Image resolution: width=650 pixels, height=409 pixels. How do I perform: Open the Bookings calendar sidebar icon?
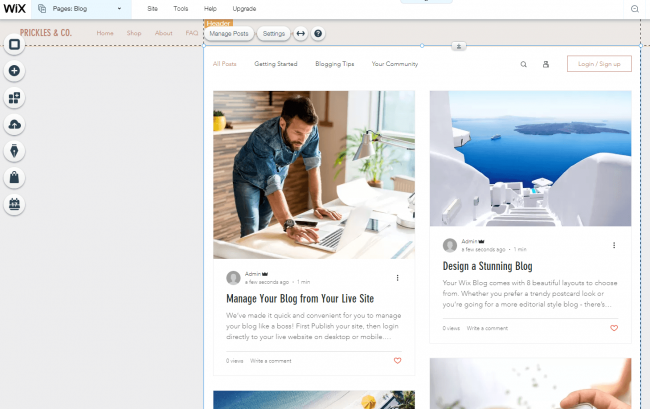tap(15, 204)
